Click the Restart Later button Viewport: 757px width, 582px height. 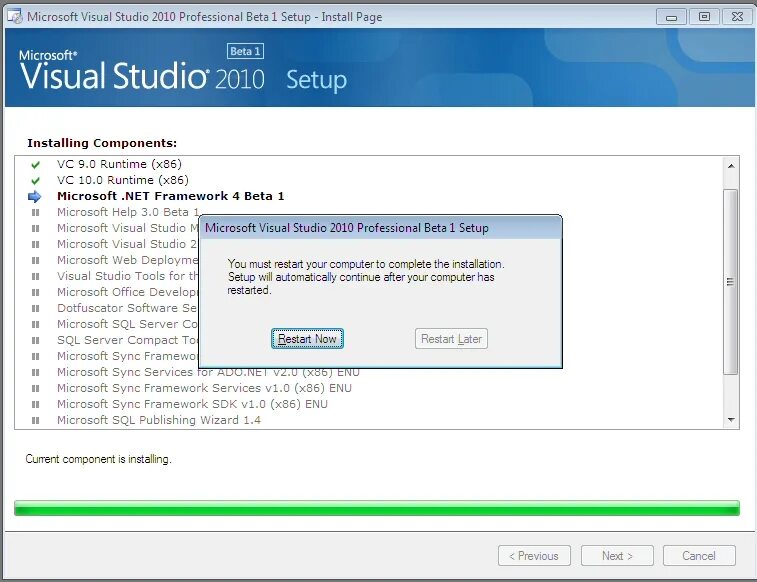coord(451,339)
